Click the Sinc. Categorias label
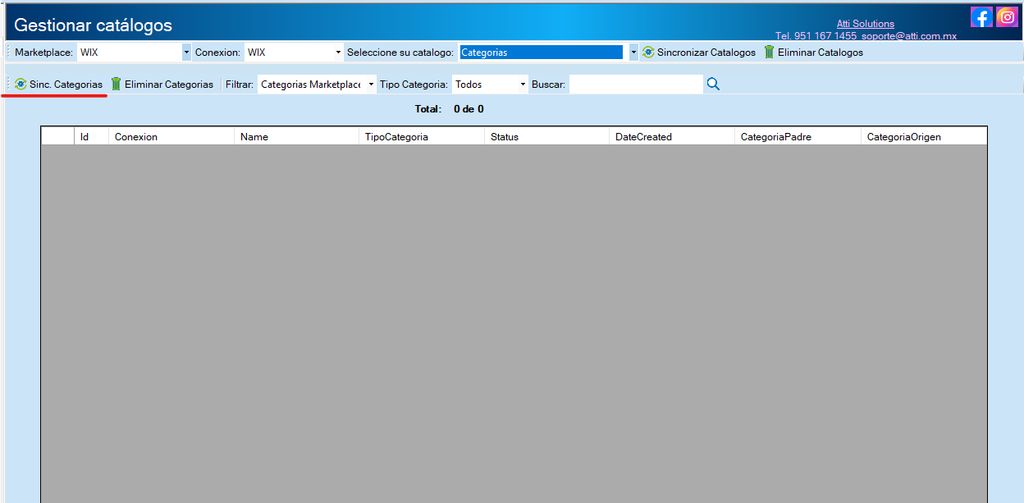The image size is (1024, 503). click(x=66, y=84)
